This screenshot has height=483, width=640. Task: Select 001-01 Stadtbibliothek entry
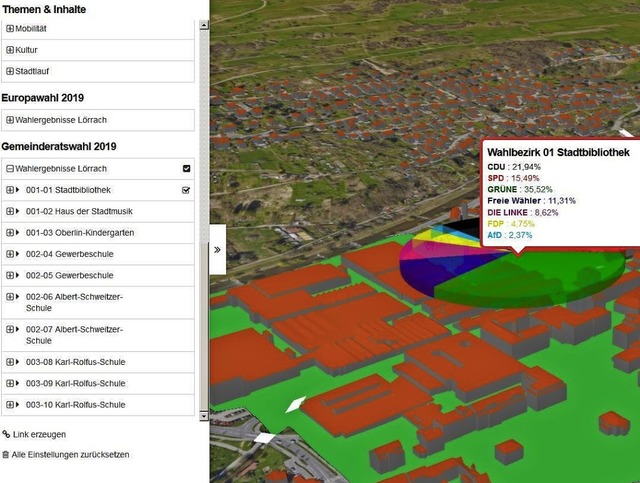pyautogui.click(x=68, y=190)
